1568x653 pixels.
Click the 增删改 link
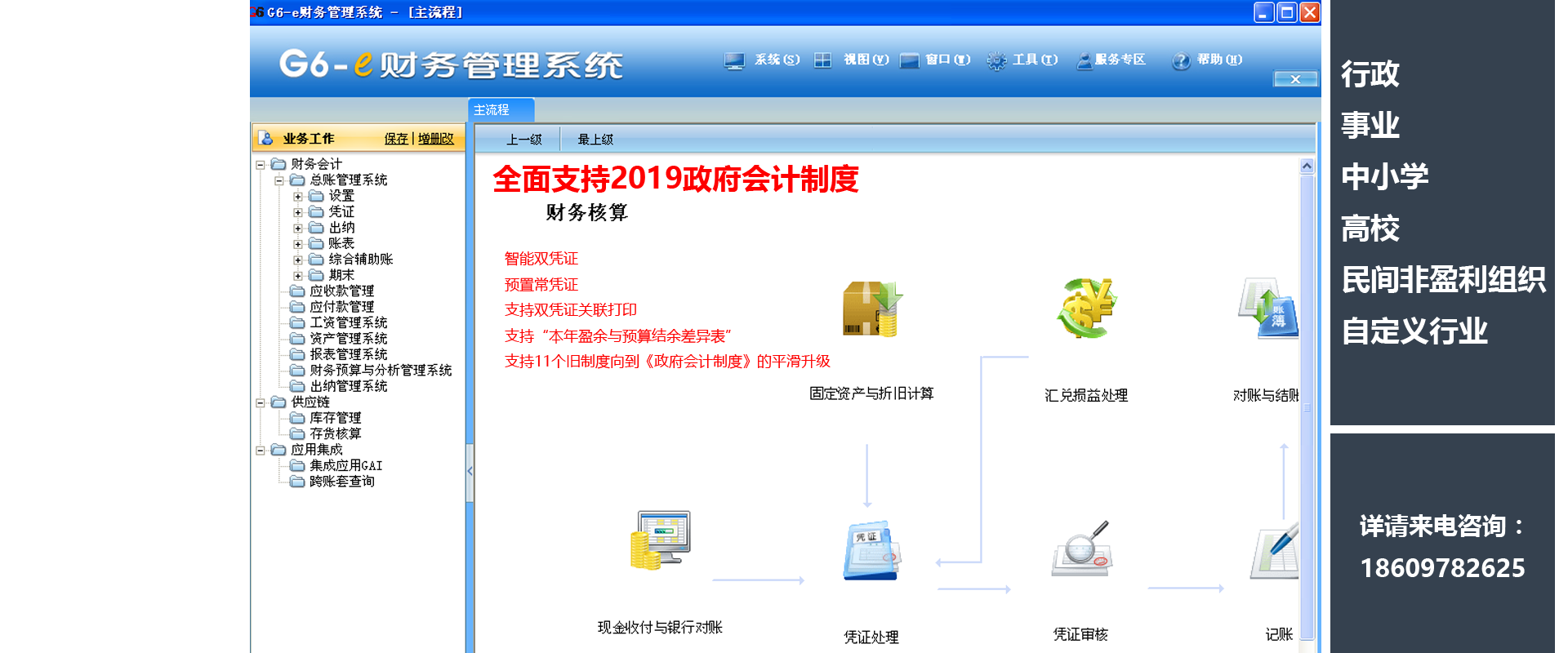436,139
